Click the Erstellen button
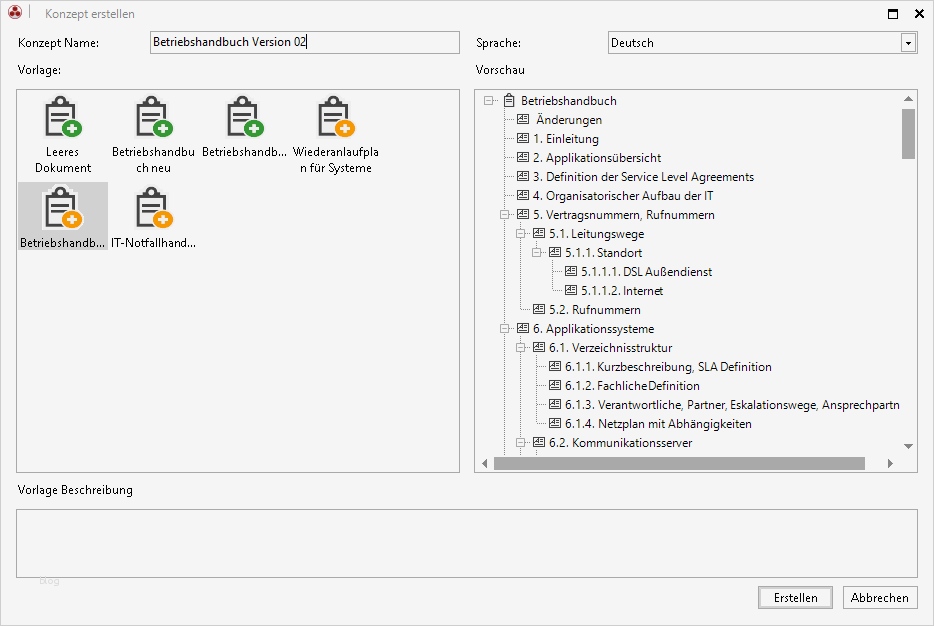The height and width of the screenshot is (626, 934). [795, 597]
